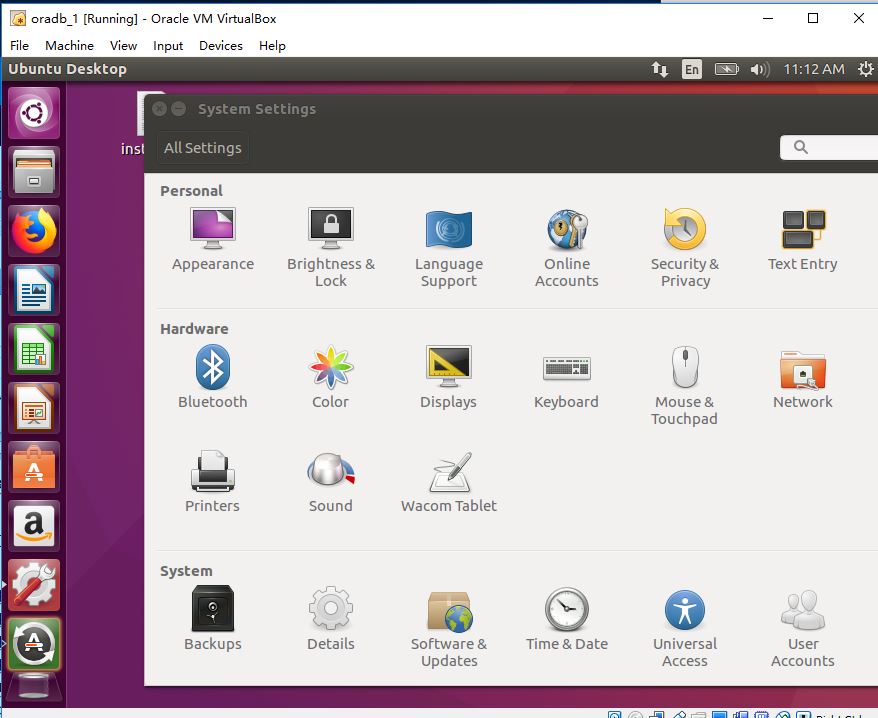The width and height of the screenshot is (878, 718).
Task: Open the 11:12 AM clock menu
Action: [x=814, y=69]
